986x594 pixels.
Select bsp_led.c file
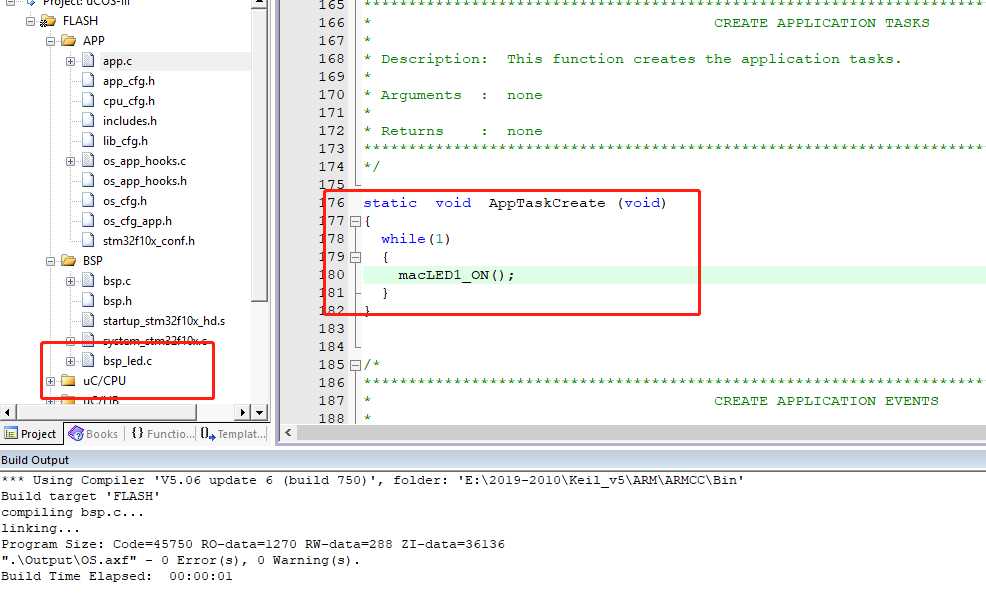[128, 361]
